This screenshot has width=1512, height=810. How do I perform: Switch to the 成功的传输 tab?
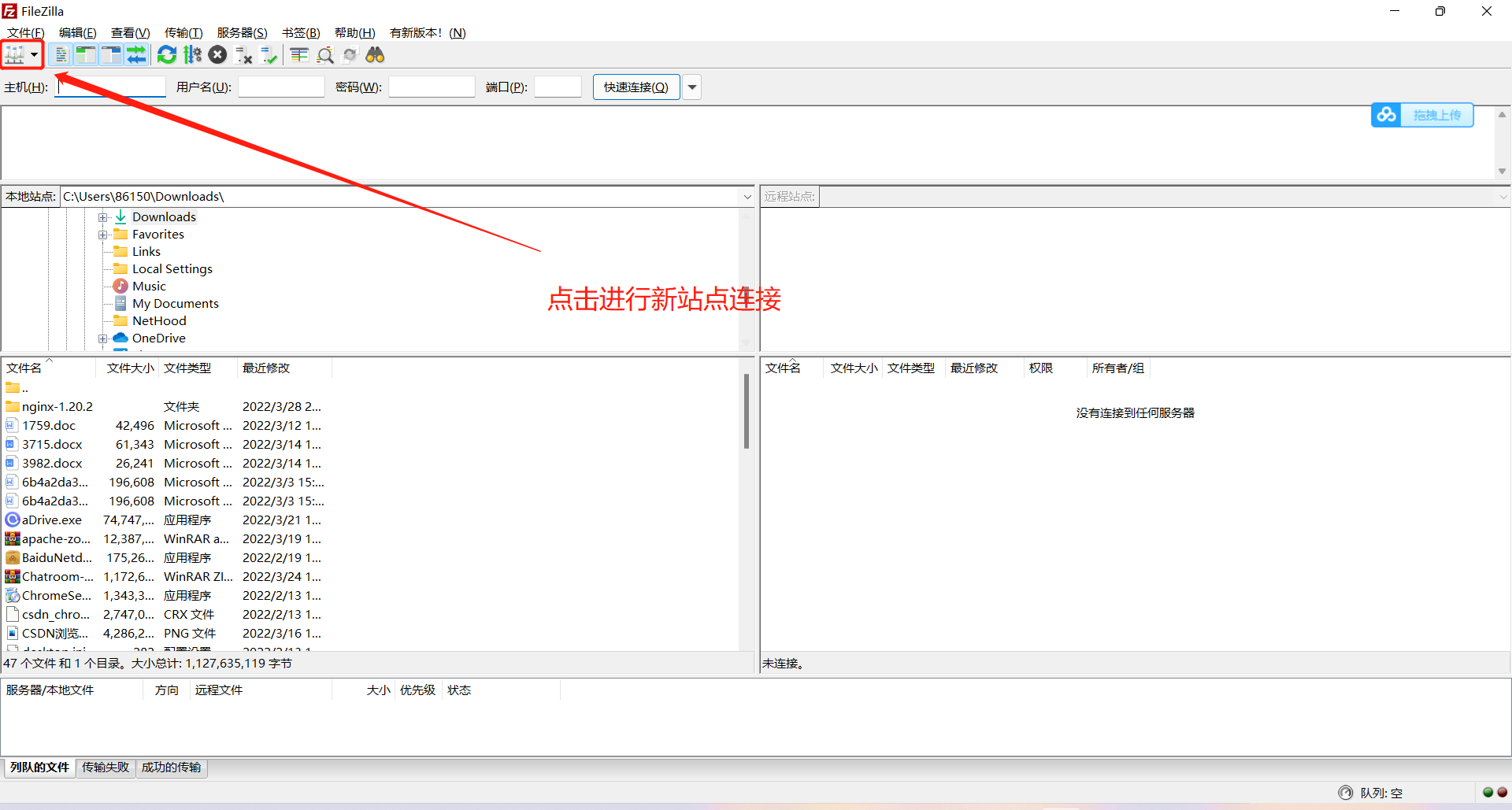point(172,767)
